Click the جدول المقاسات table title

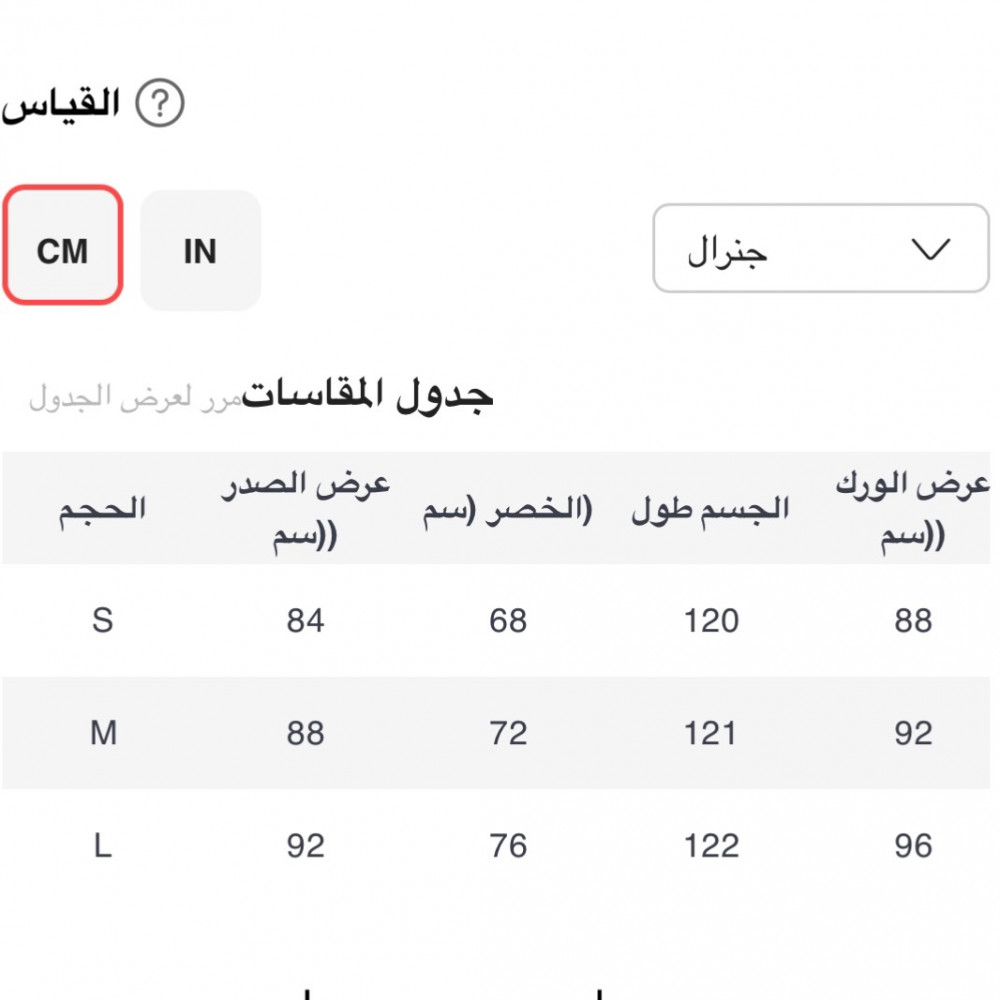pyautogui.click(x=368, y=395)
